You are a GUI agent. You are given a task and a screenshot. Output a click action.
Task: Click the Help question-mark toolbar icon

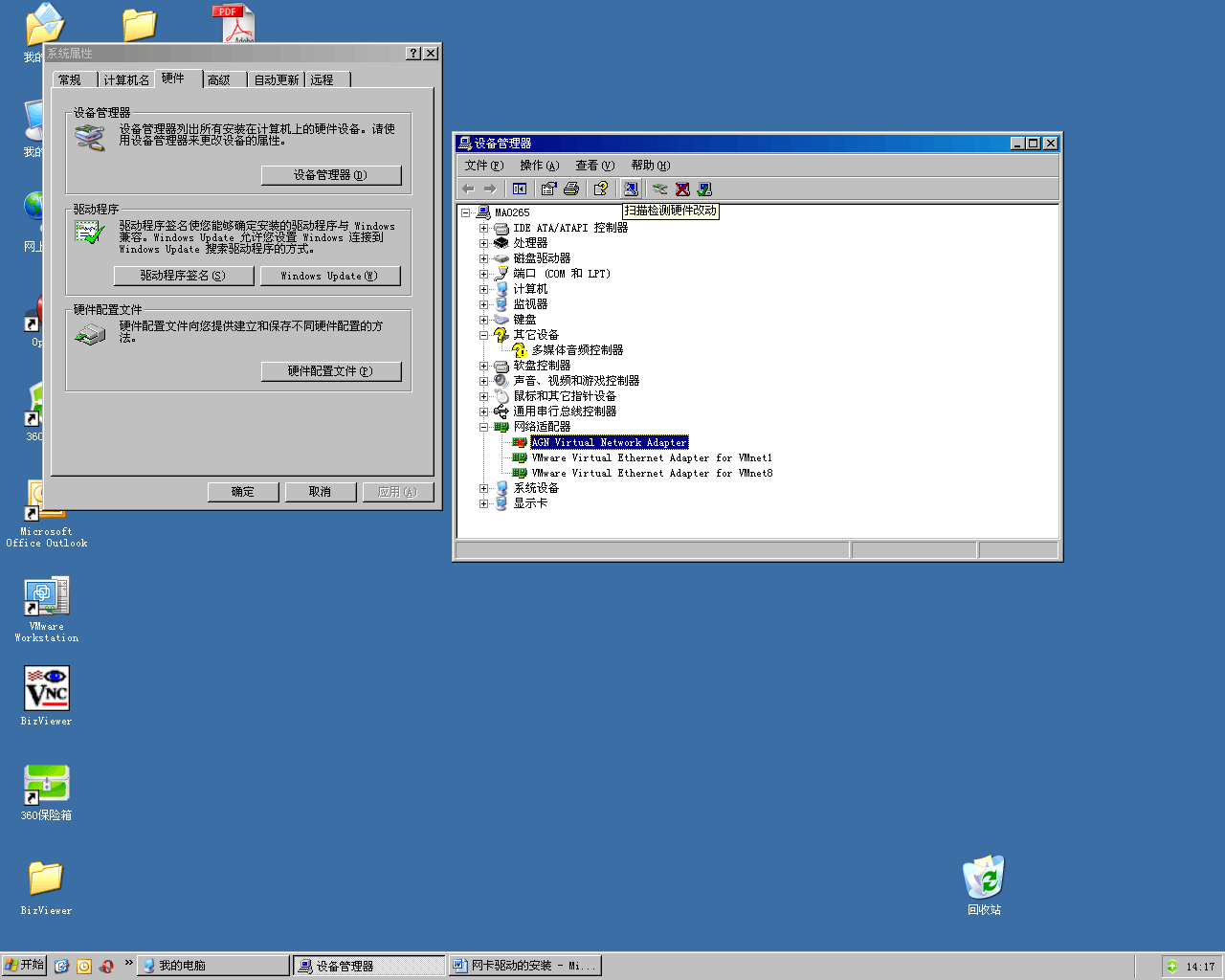point(601,189)
